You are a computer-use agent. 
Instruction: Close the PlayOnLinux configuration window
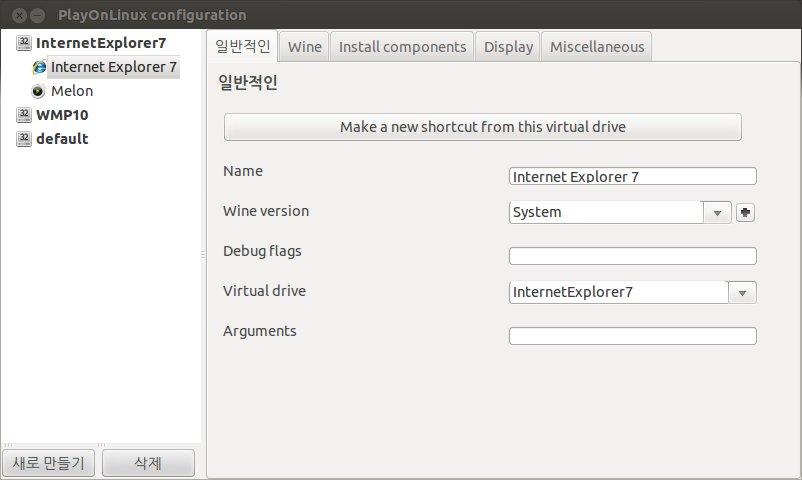coord(19,15)
